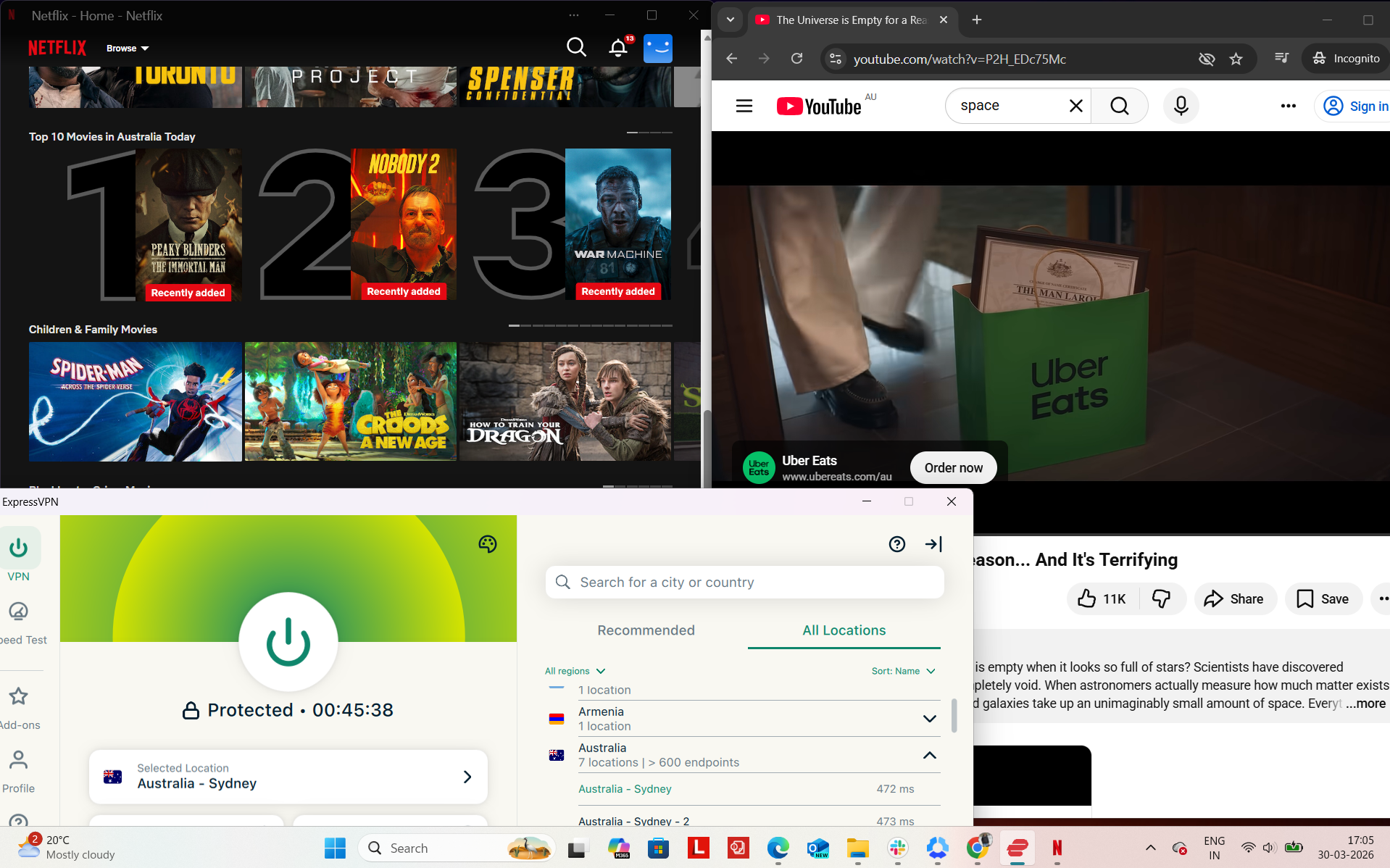Open the YouTube hamburger menu

(744, 106)
